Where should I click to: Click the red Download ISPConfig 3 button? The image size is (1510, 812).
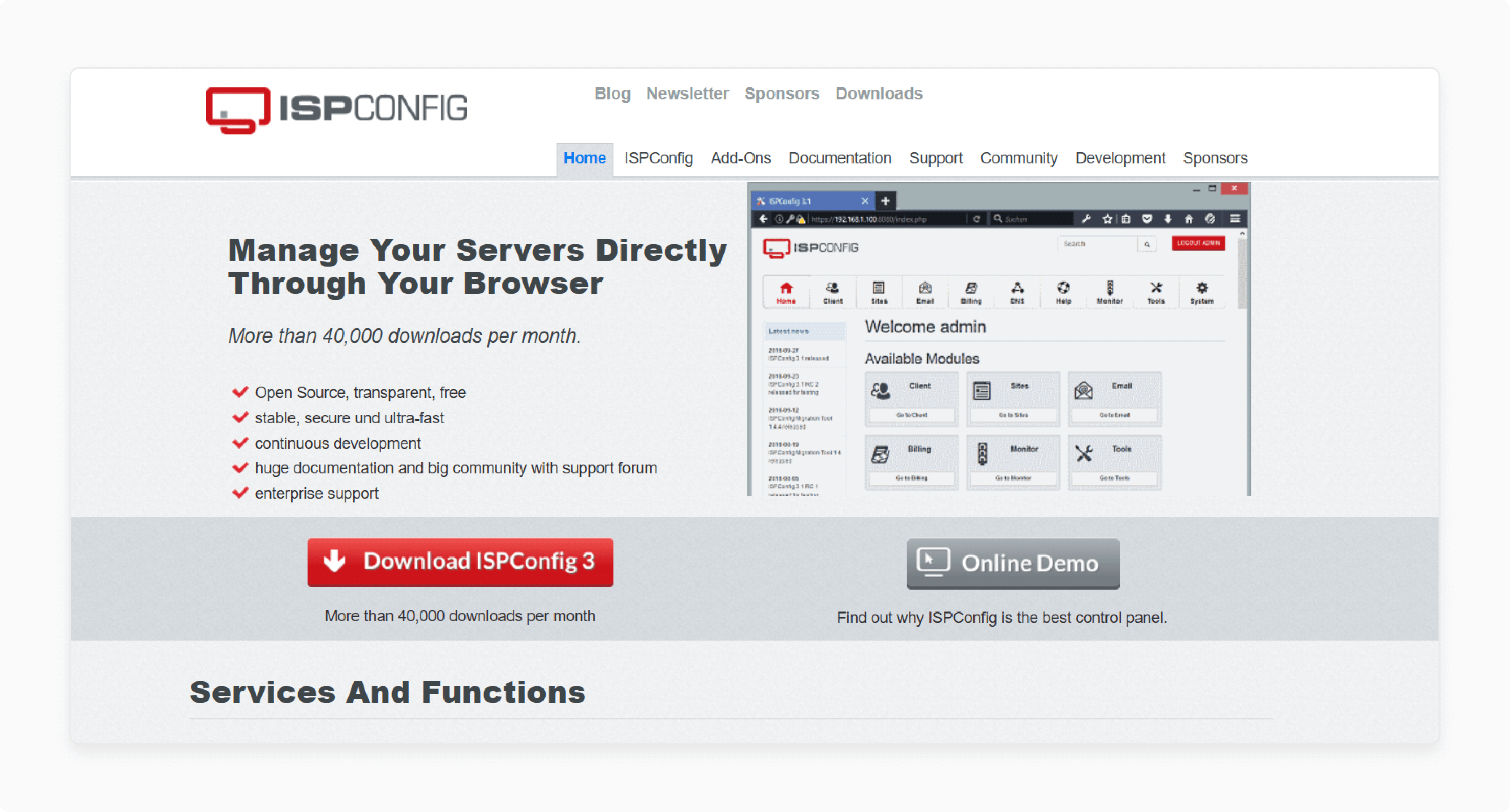[x=460, y=562]
